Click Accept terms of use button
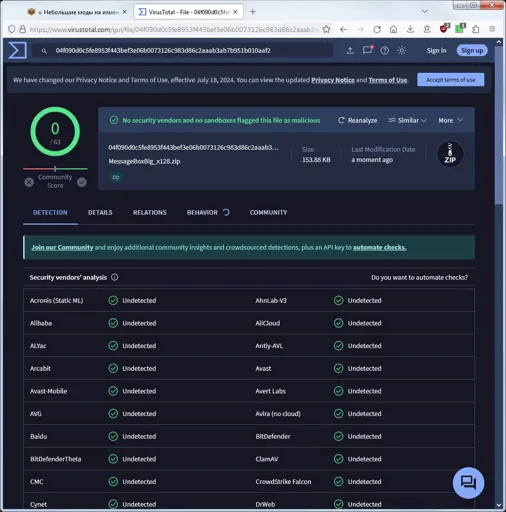 451,80
